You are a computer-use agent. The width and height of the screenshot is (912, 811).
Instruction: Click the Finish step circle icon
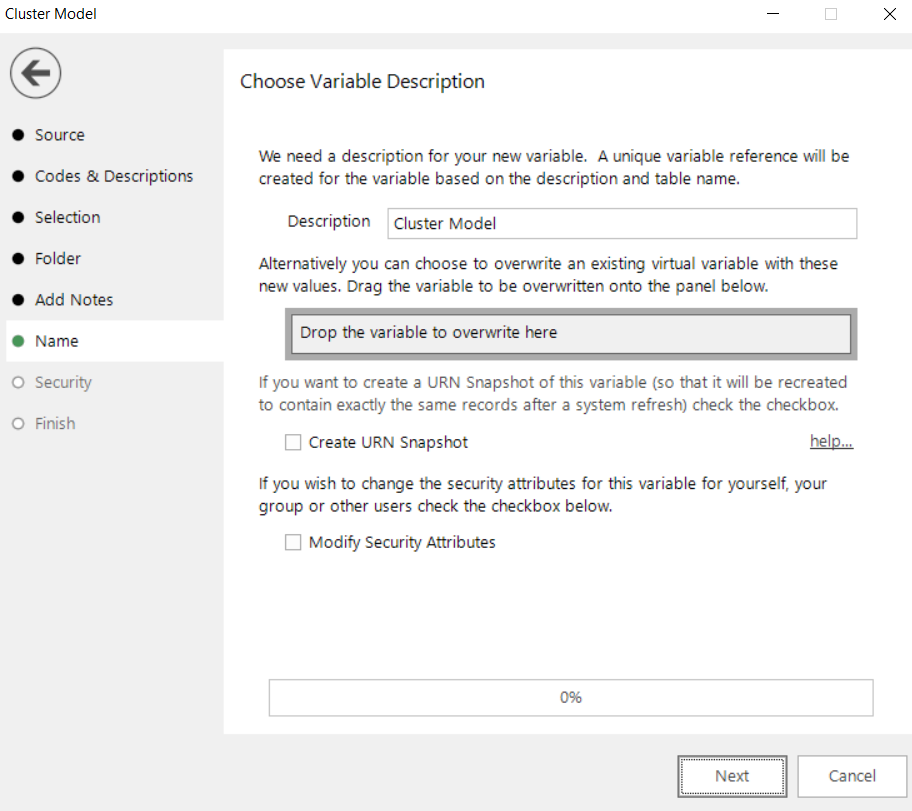coord(18,424)
